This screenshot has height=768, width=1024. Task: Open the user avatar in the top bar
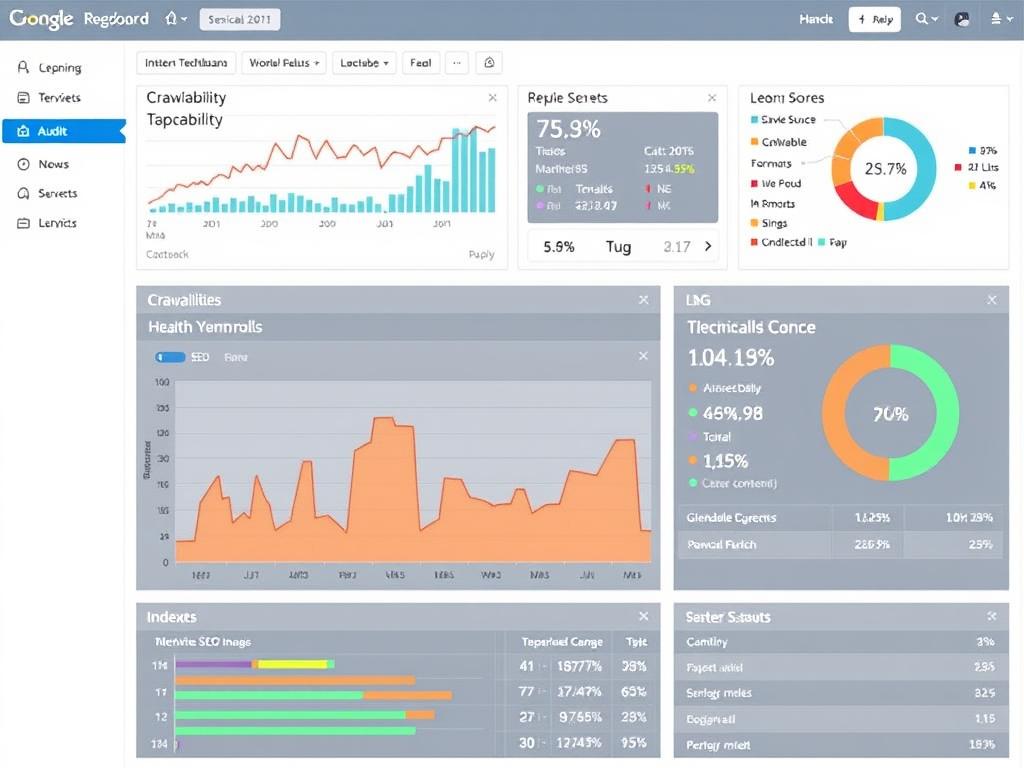pos(961,18)
